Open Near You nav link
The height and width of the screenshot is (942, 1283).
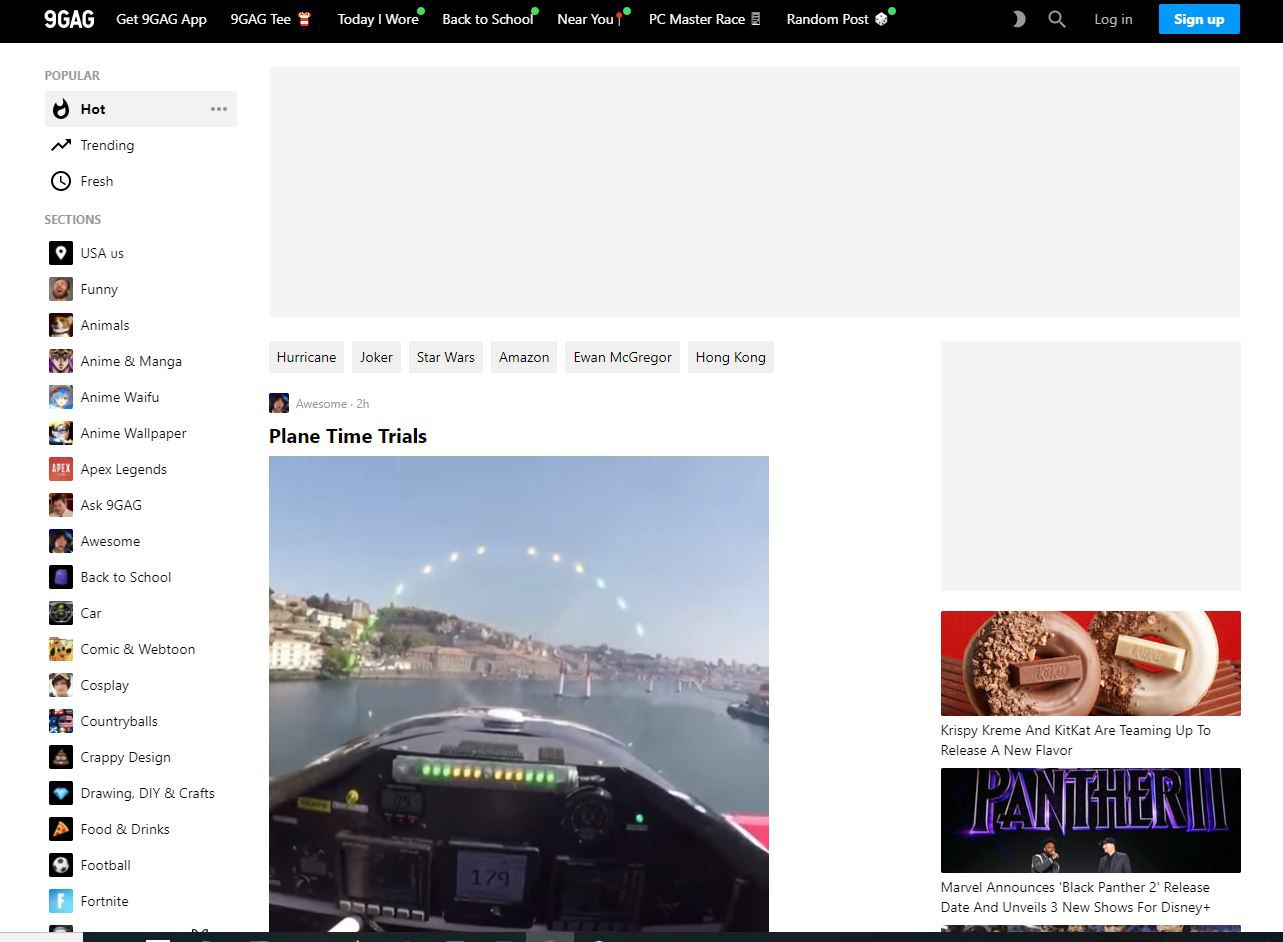589,19
